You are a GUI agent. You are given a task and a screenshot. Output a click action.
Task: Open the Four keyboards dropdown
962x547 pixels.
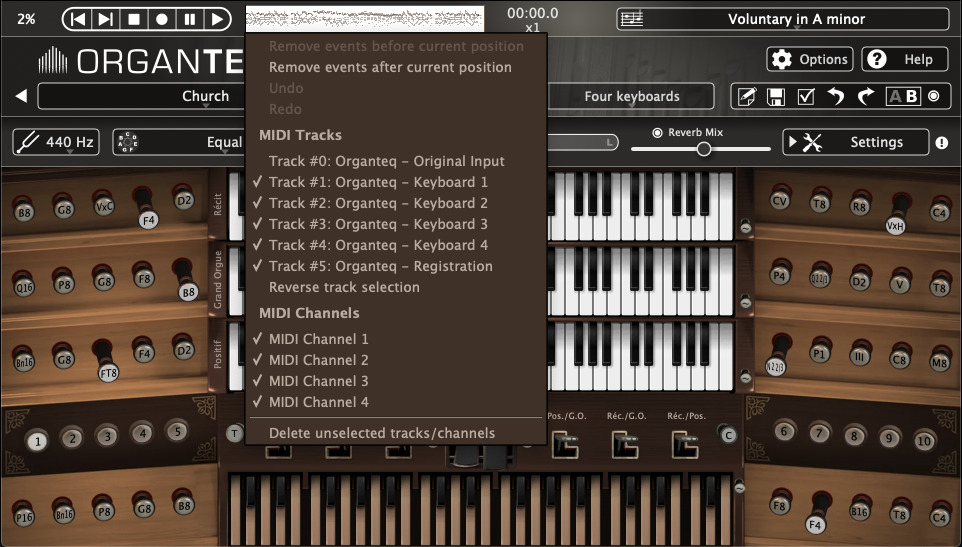pyautogui.click(x=631, y=96)
